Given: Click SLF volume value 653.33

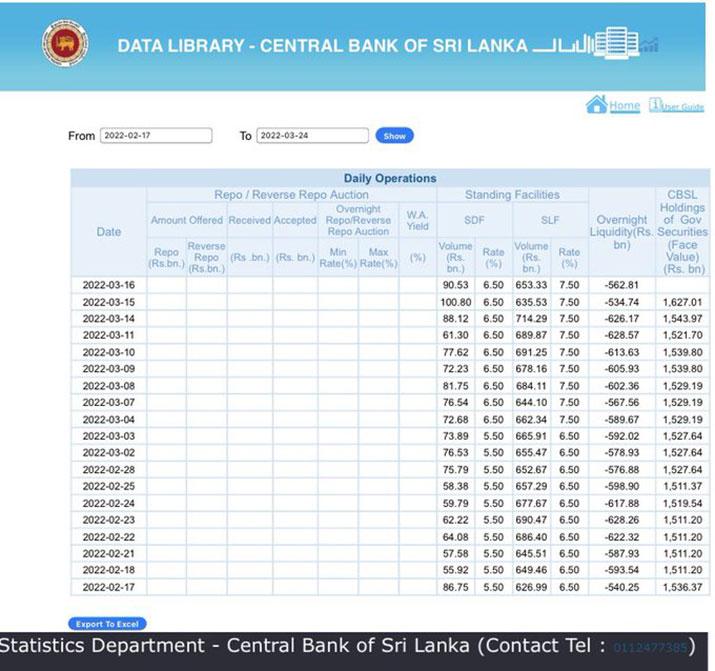Looking at the screenshot, I should coord(531,285).
